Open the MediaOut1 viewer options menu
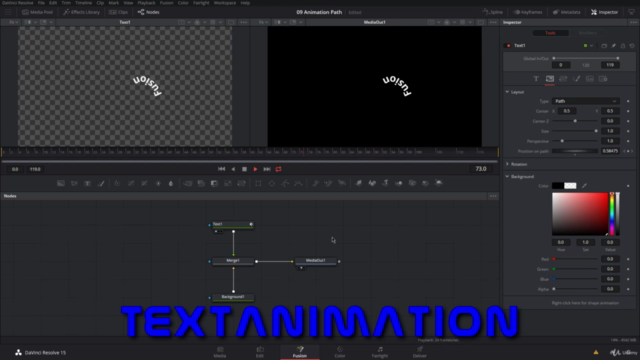640x360 pixels. point(493,22)
